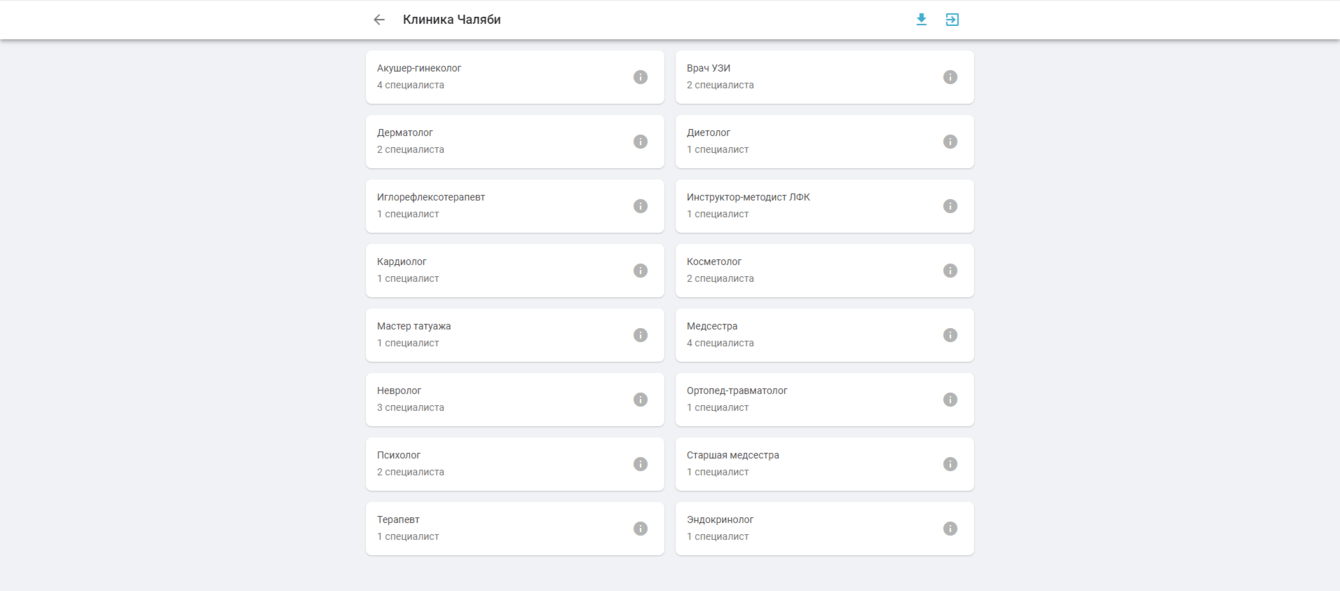
Task: Show info for Врач УЗИ
Action: [x=950, y=77]
